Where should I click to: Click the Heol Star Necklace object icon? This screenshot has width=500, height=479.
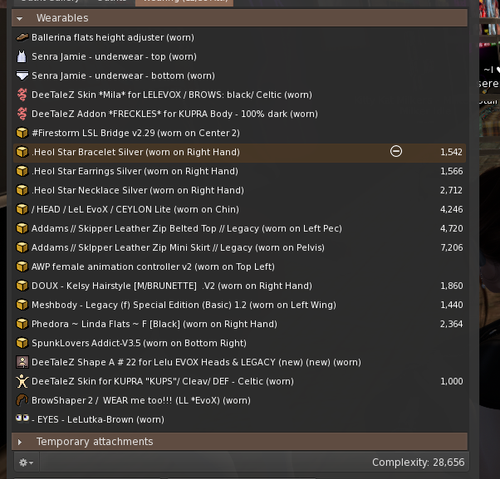click(x=22, y=190)
